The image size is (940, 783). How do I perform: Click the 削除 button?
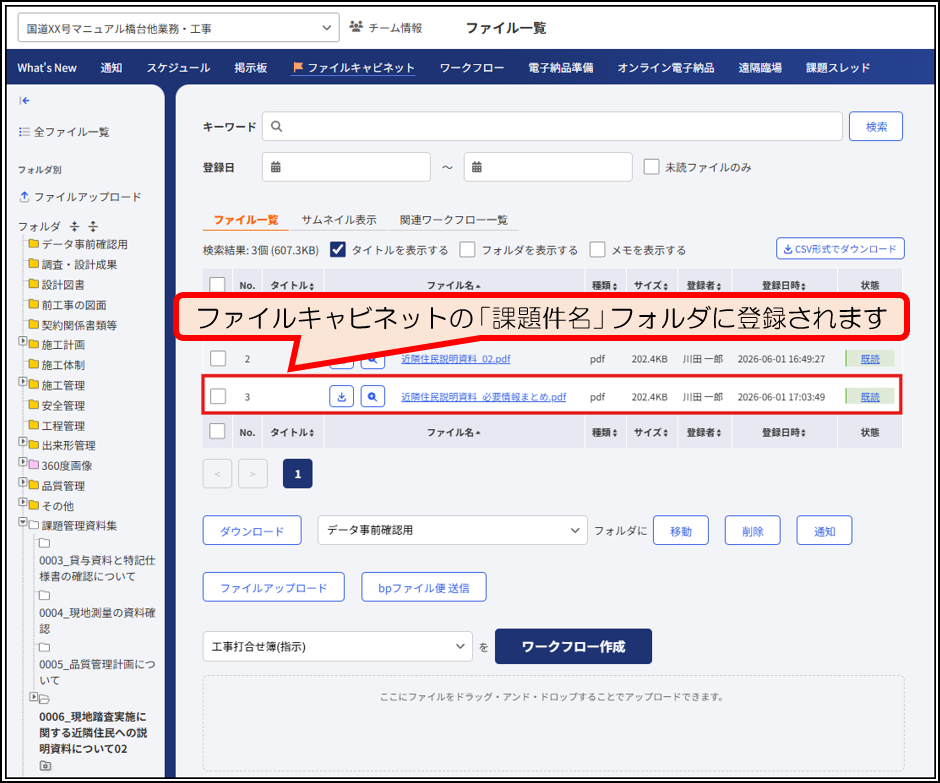click(752, 531)
